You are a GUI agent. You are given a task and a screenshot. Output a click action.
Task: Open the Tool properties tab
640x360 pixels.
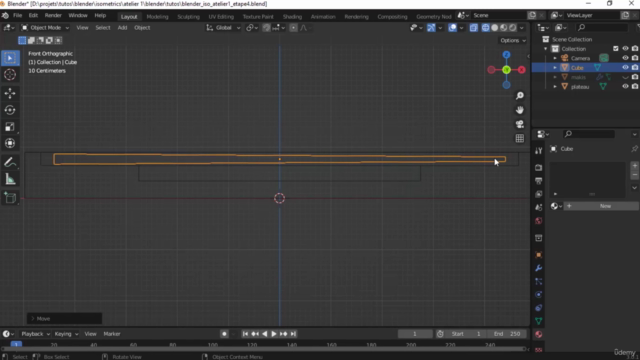tap(538, 151)
